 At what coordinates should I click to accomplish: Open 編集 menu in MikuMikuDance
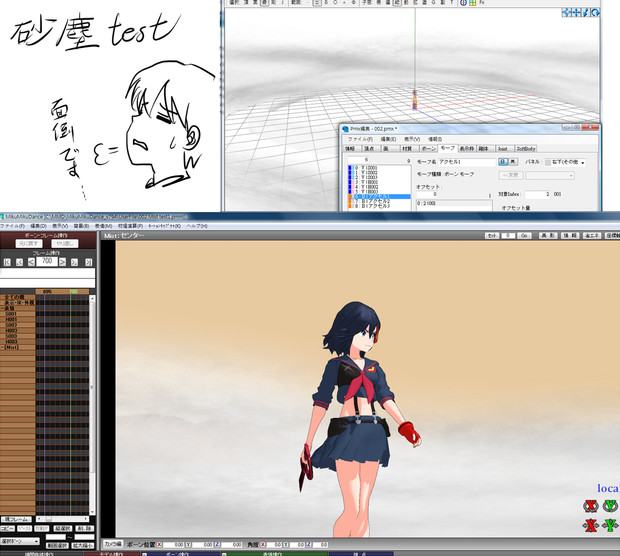pyautogui.click(x=38, y=226)
